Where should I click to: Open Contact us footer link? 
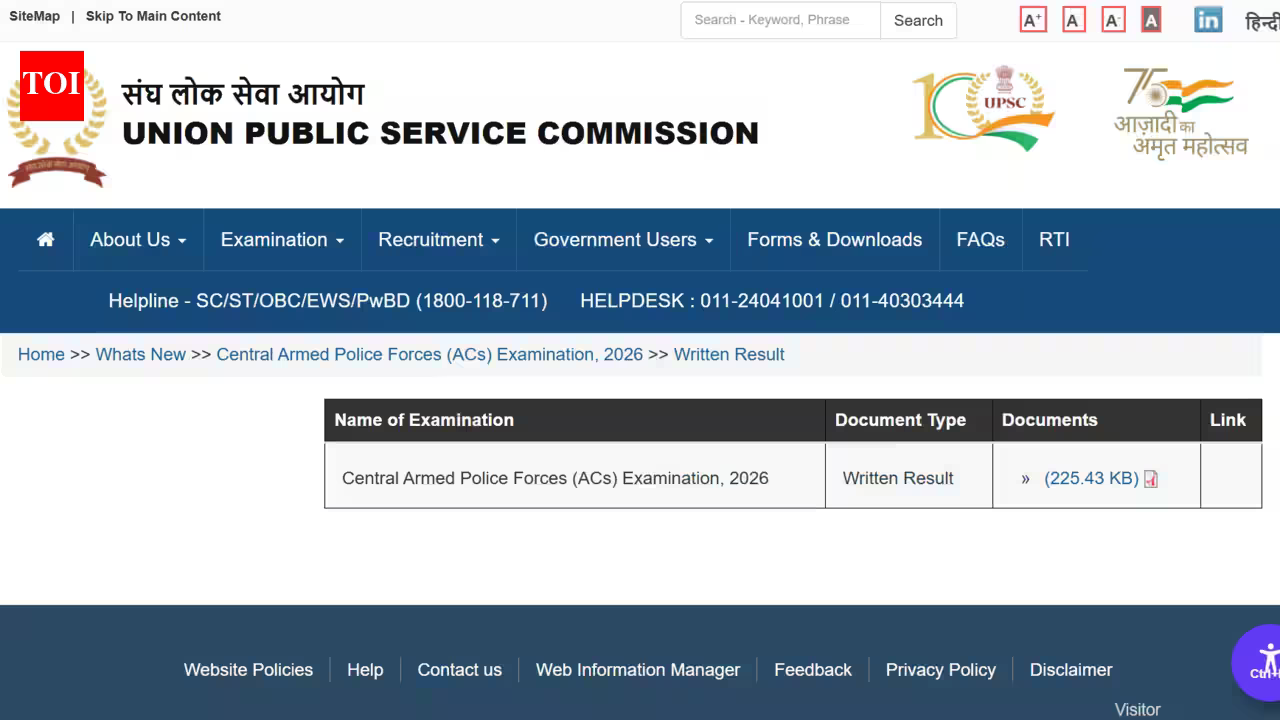460,670
